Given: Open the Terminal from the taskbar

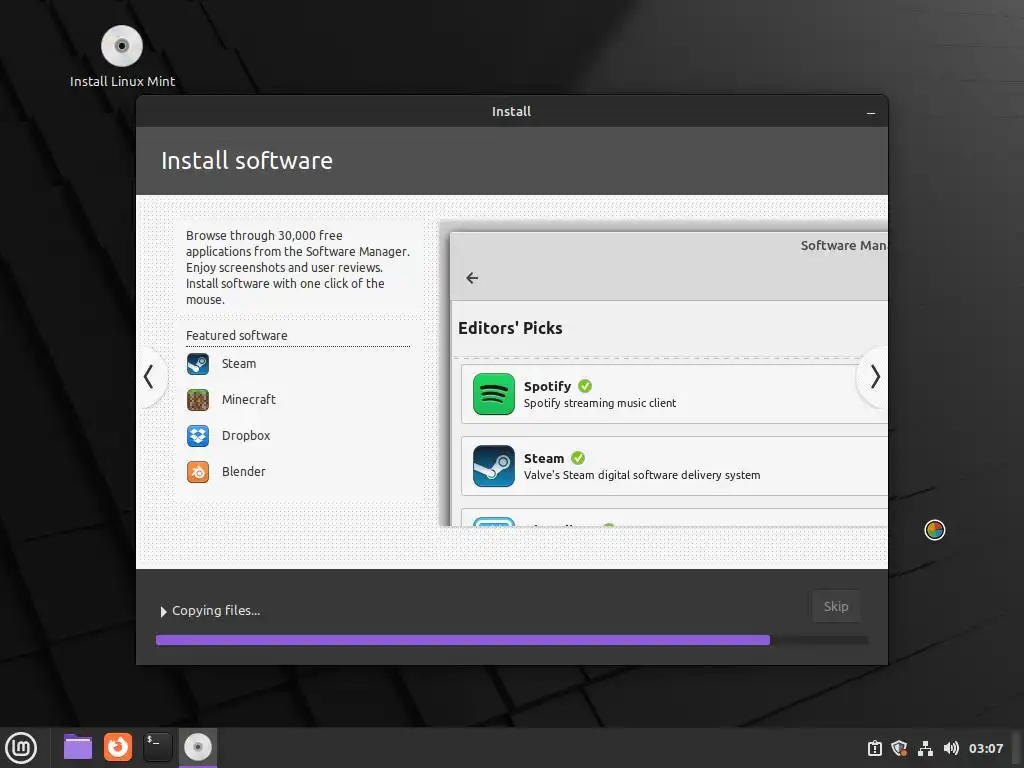Looking at the screenshot, I should [157, 747].
